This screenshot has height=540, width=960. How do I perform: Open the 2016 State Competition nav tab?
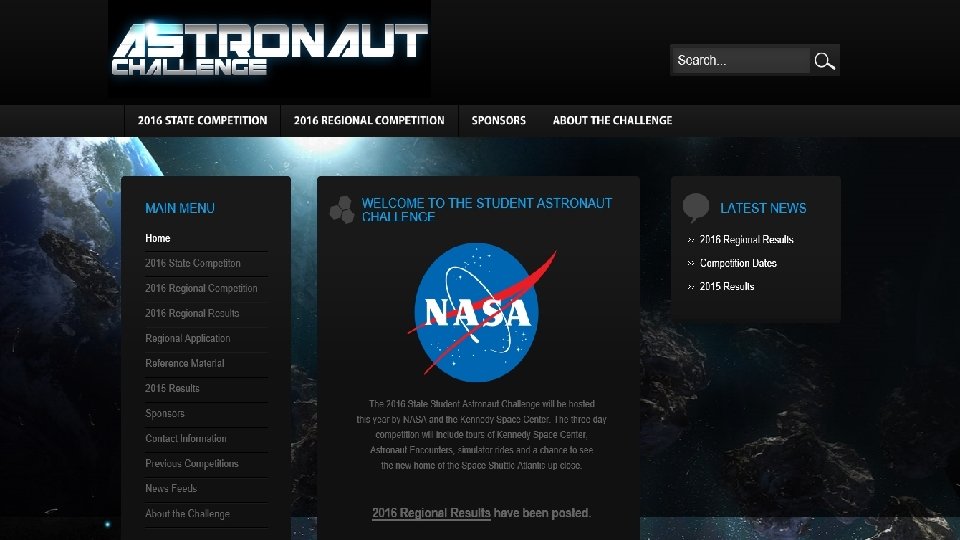click(x=202, y=121)
